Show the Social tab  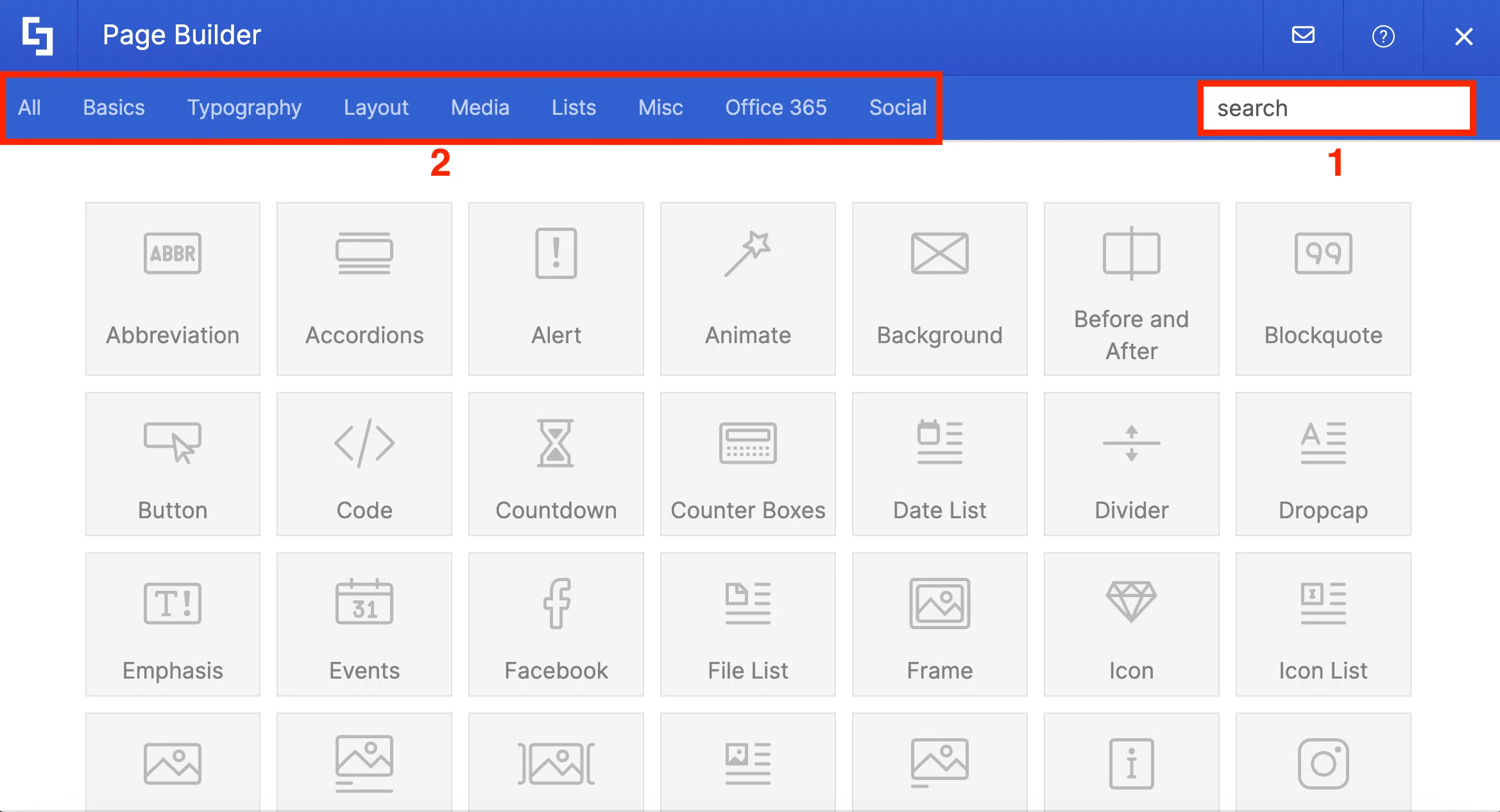pos(898,107)
